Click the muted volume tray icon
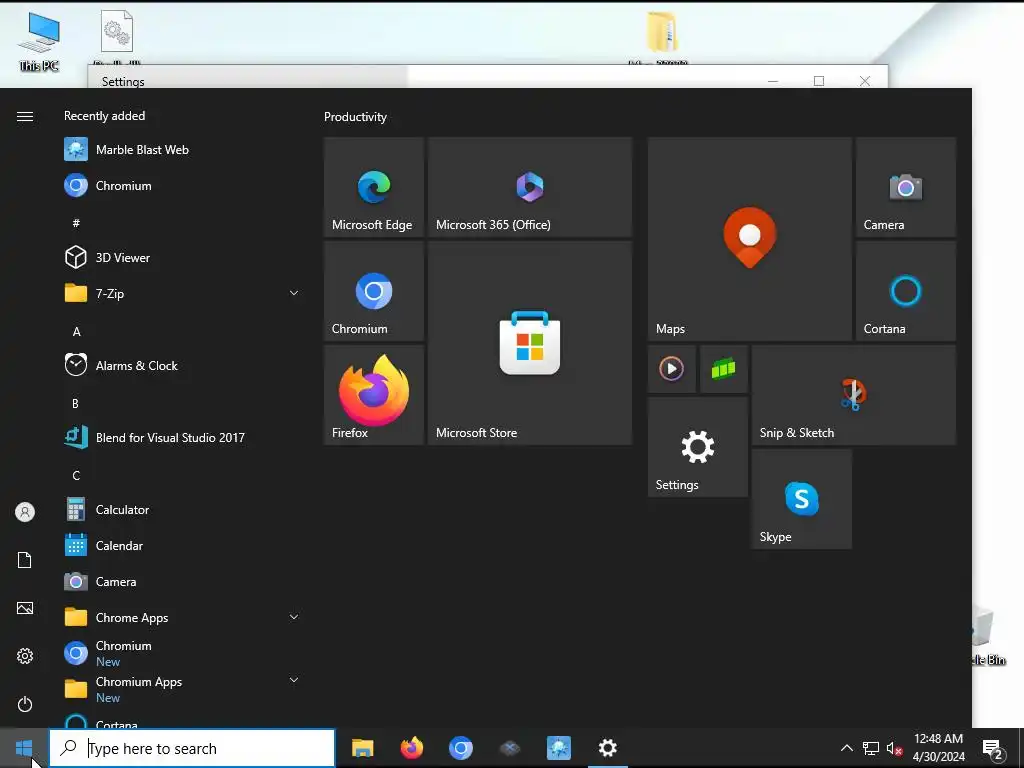 894,748
